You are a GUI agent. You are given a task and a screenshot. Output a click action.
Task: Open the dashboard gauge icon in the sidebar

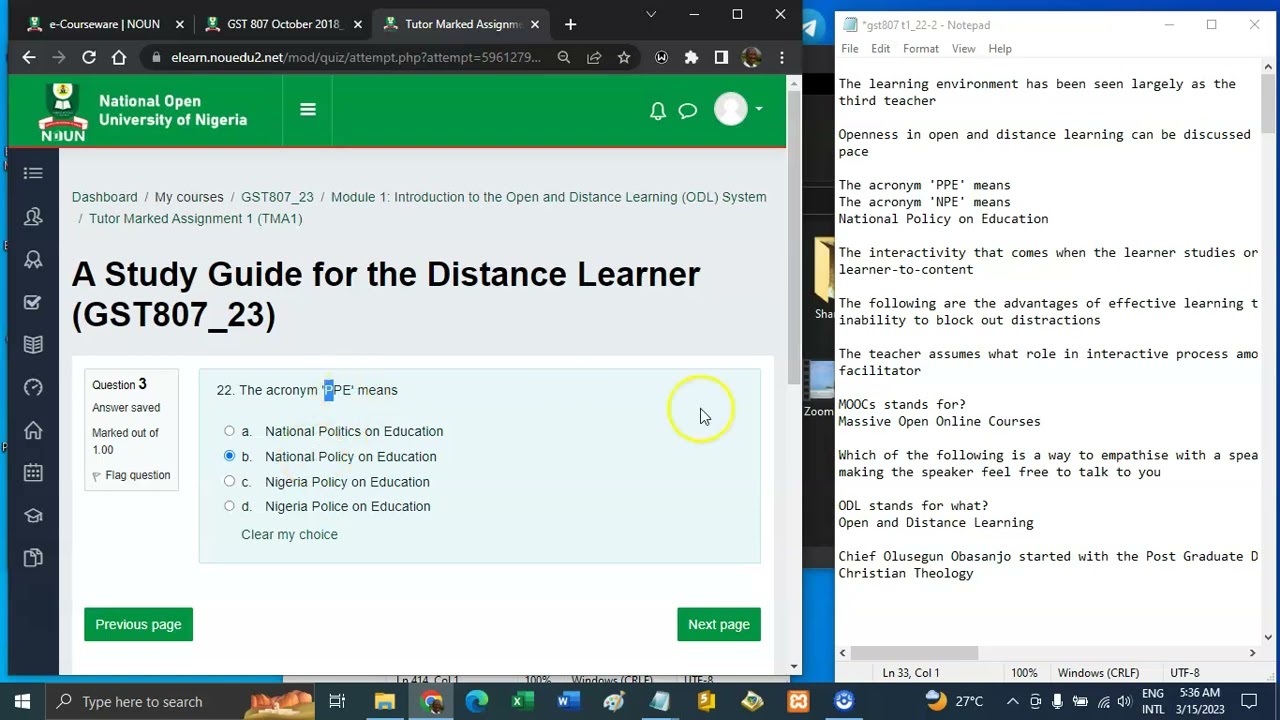(x=33, y=388)
